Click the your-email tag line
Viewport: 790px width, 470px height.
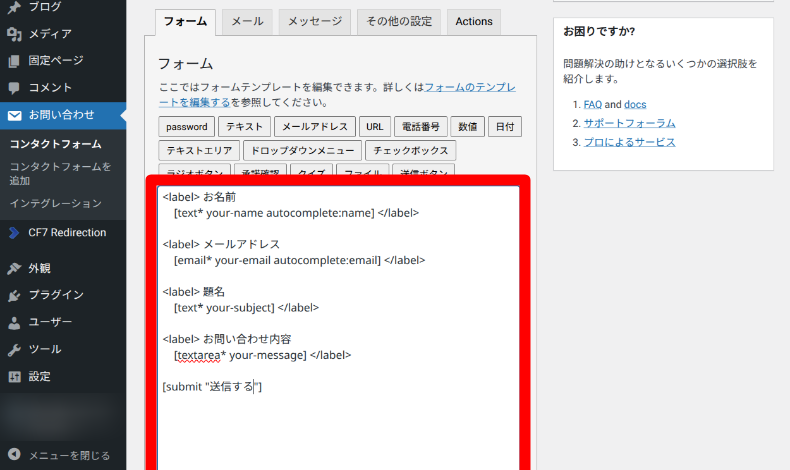[299, 260]
